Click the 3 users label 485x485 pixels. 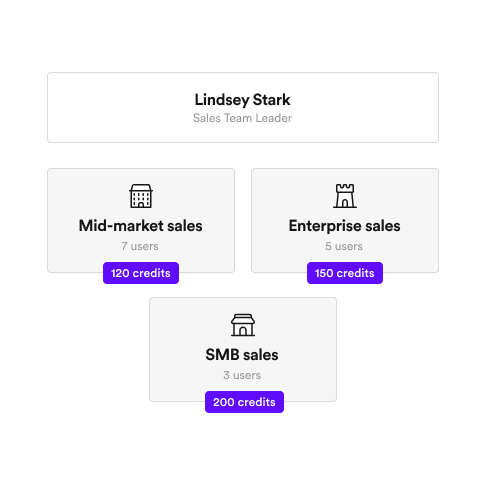[x=242, y=375]
